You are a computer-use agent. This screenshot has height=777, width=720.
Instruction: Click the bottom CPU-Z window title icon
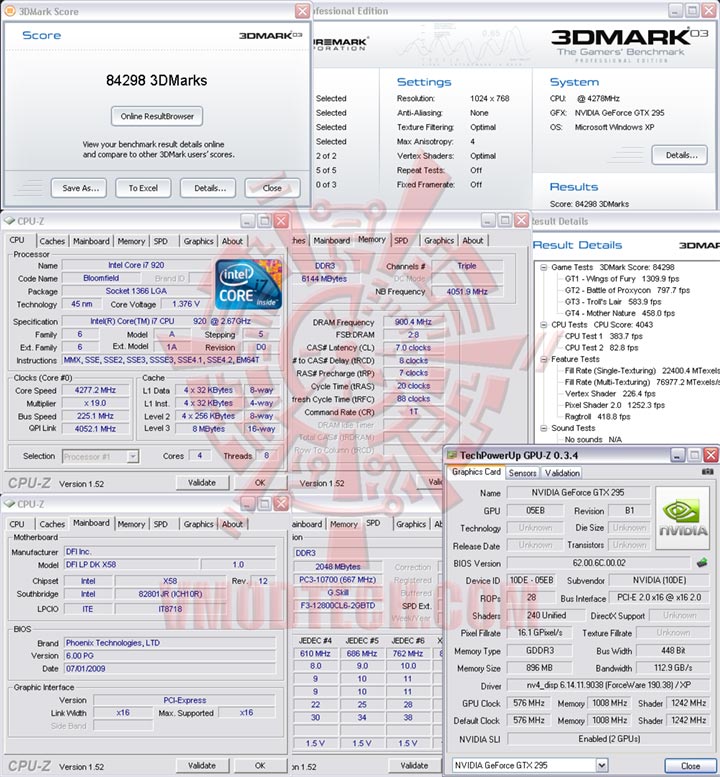pos(9,504)
